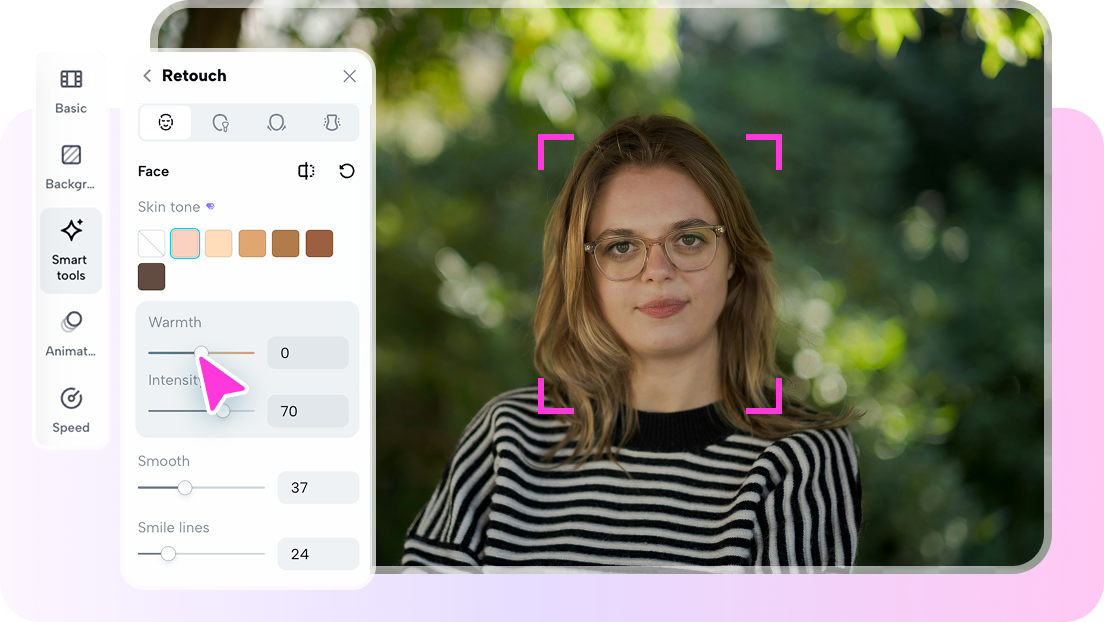The image size is (1104, 622).
Task: Select the darkest brown skin tone swatch
Action: point(151,277)
